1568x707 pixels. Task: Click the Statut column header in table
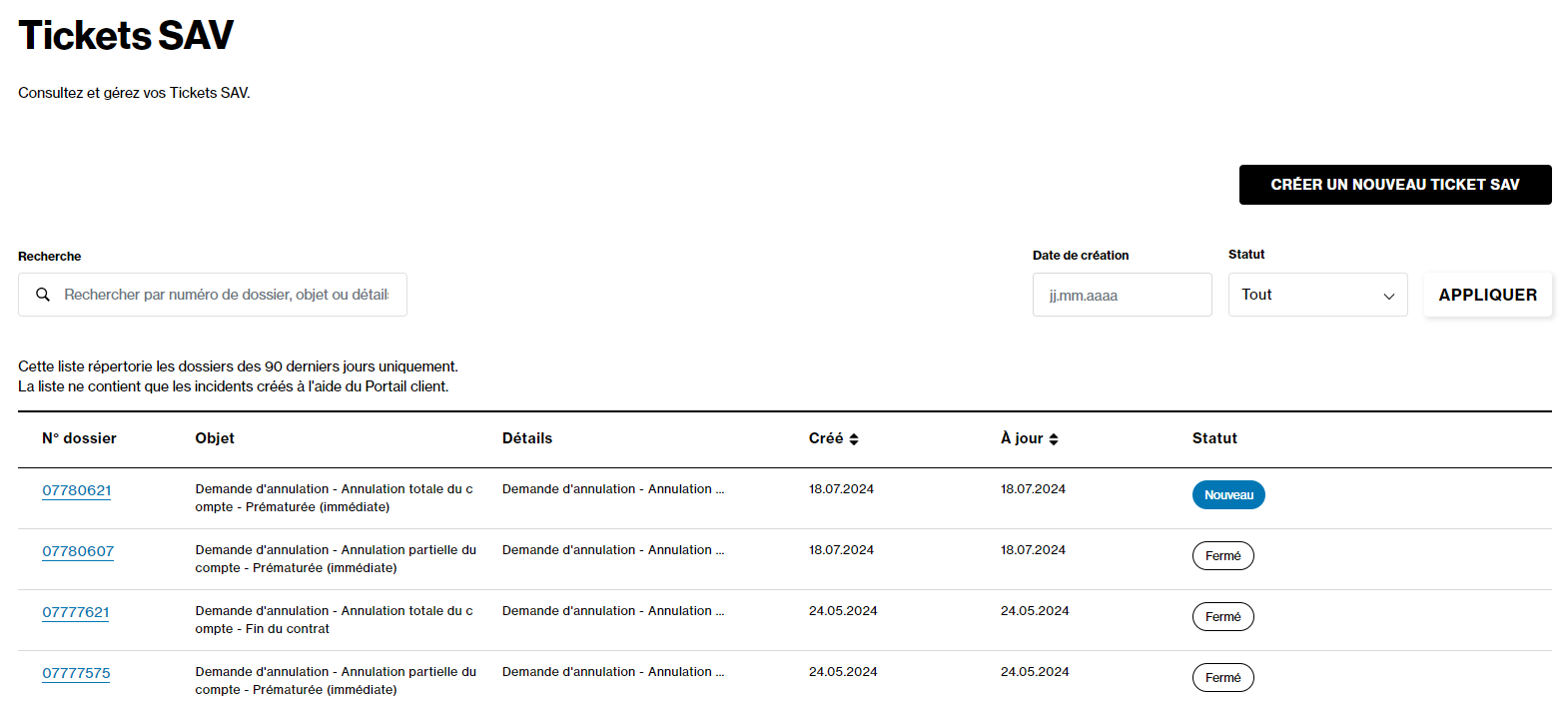coord(1214,438)
